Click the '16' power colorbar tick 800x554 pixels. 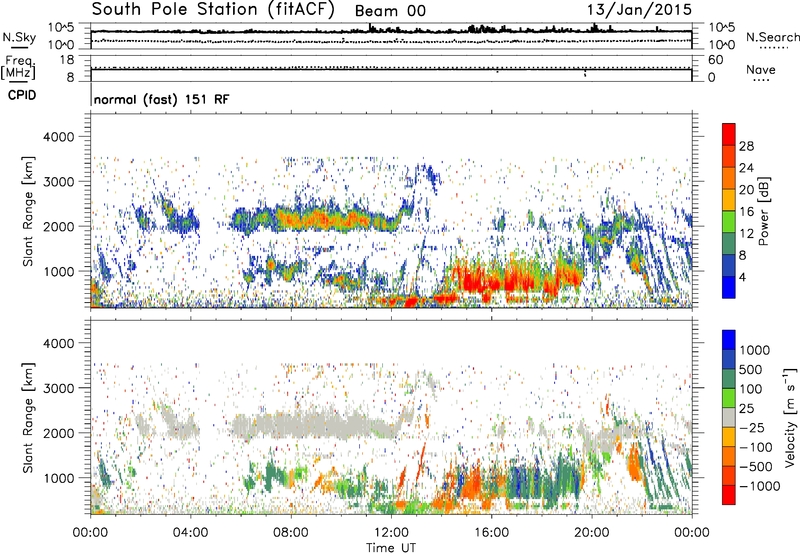point(746,212)
